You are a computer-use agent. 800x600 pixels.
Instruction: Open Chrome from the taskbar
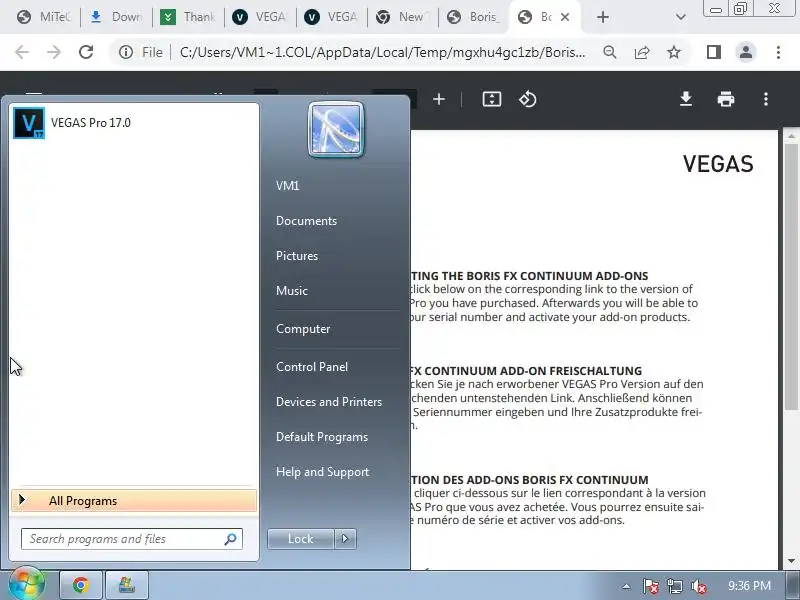click(81, 585)
